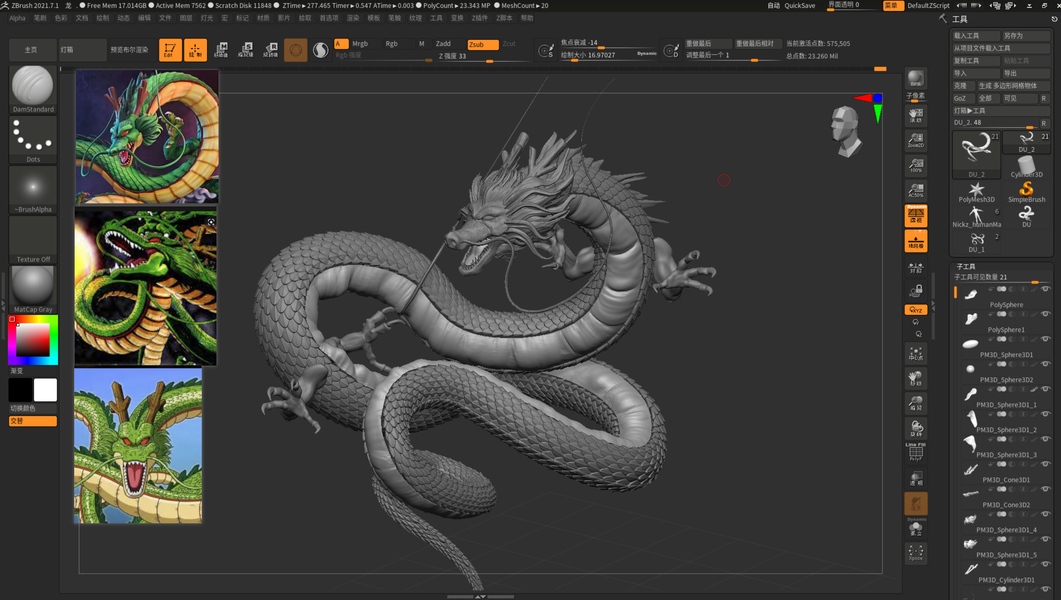
Task: Click the sculptris mode icon beside Gizmo
Action: click(x=321, y=49)
